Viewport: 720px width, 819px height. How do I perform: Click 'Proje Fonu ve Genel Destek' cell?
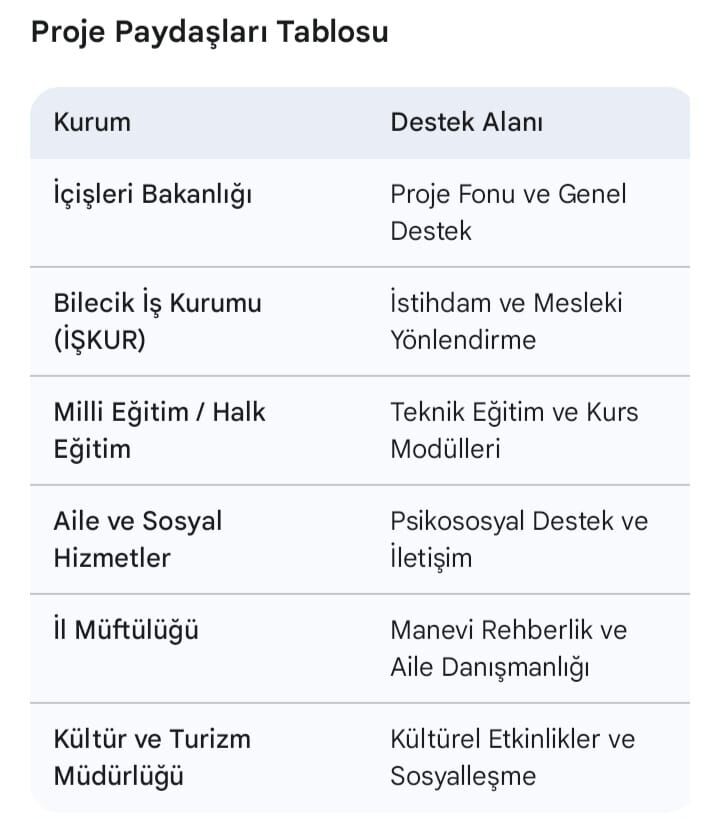(x=508, y=212)
